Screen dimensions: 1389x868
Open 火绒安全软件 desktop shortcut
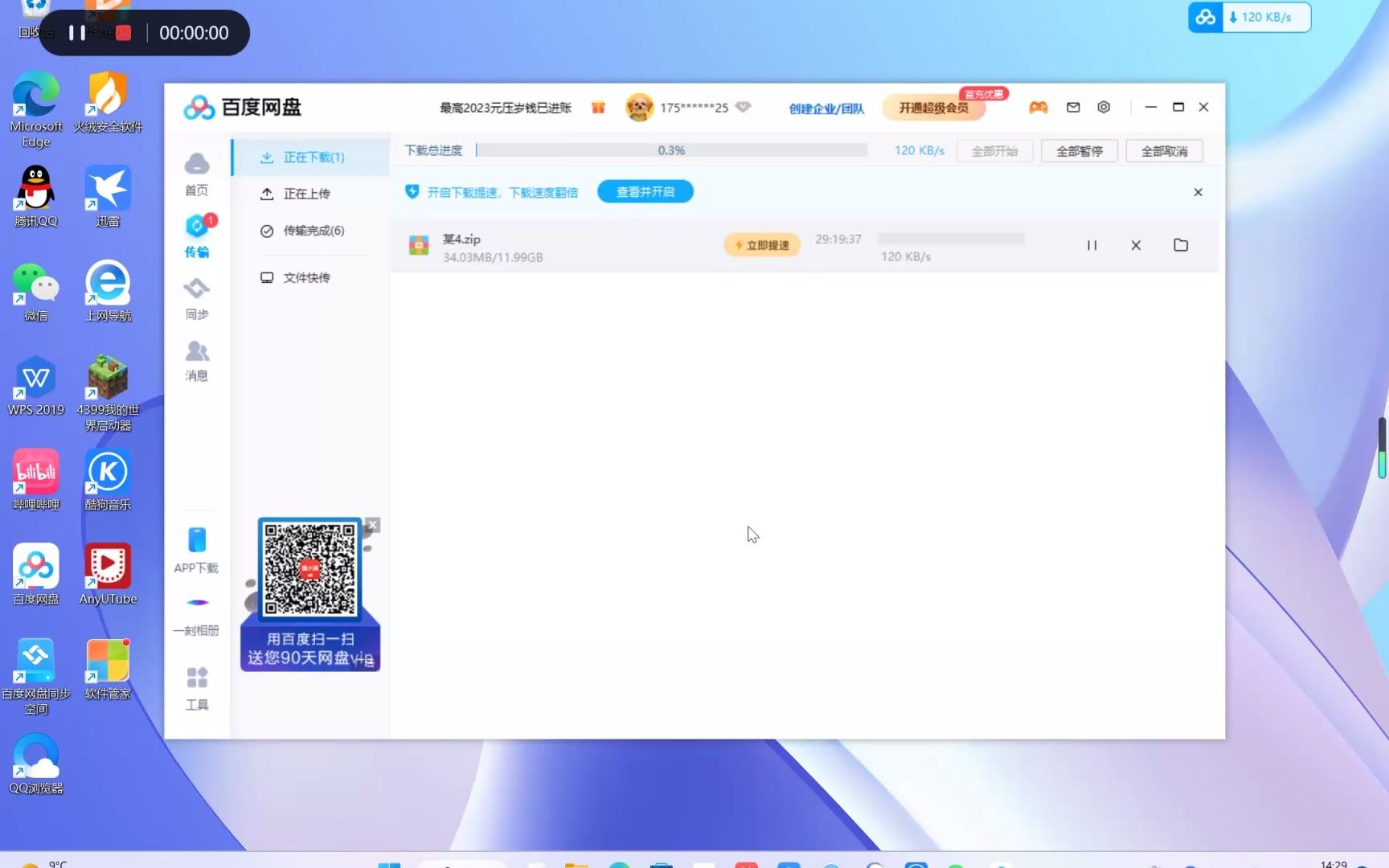[x=108, y=102]
